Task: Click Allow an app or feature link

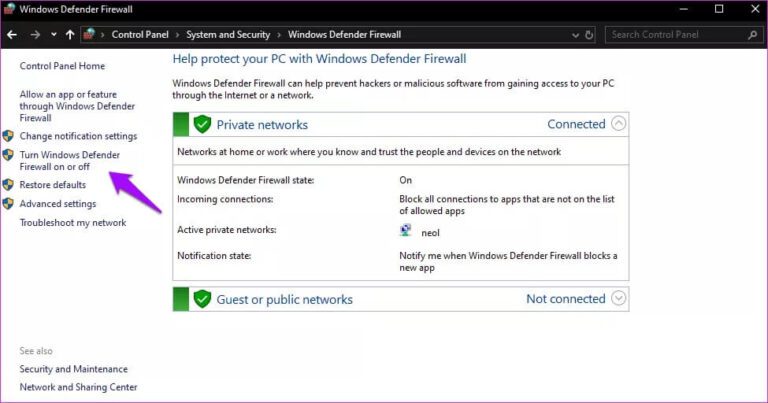Action: [76, 105]
